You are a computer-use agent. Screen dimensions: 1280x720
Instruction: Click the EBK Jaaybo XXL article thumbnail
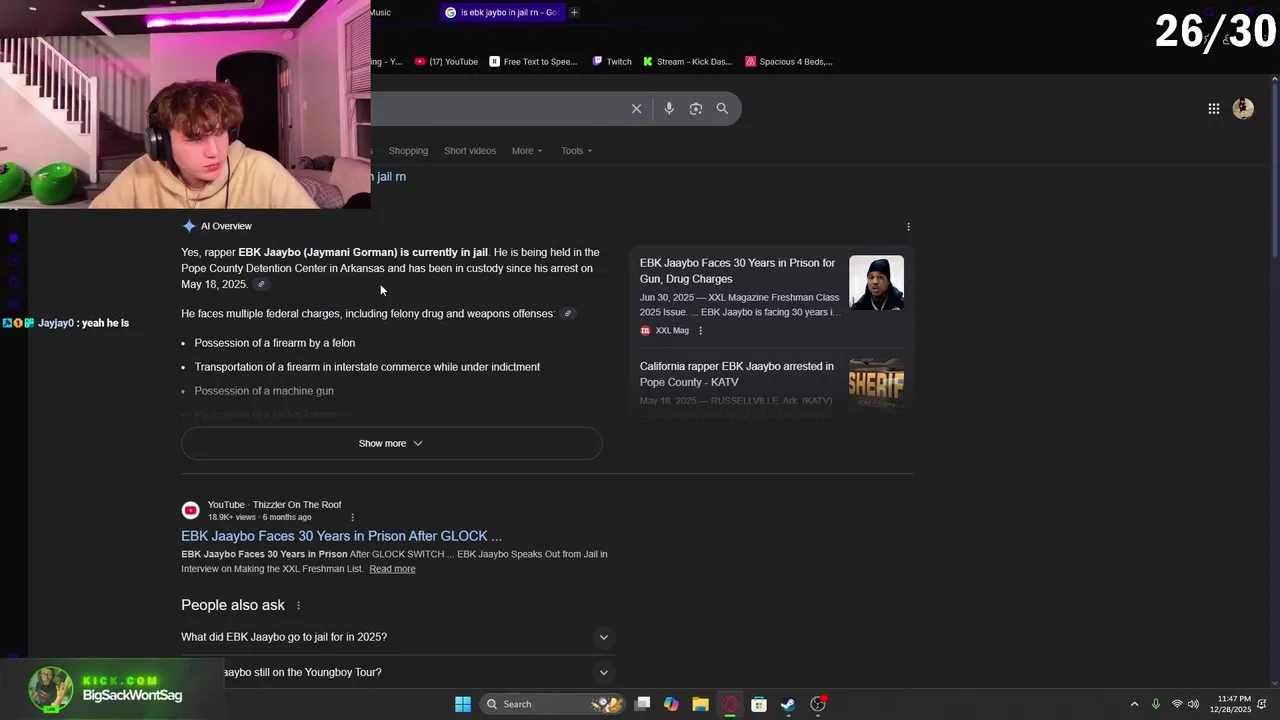[876, 283]
